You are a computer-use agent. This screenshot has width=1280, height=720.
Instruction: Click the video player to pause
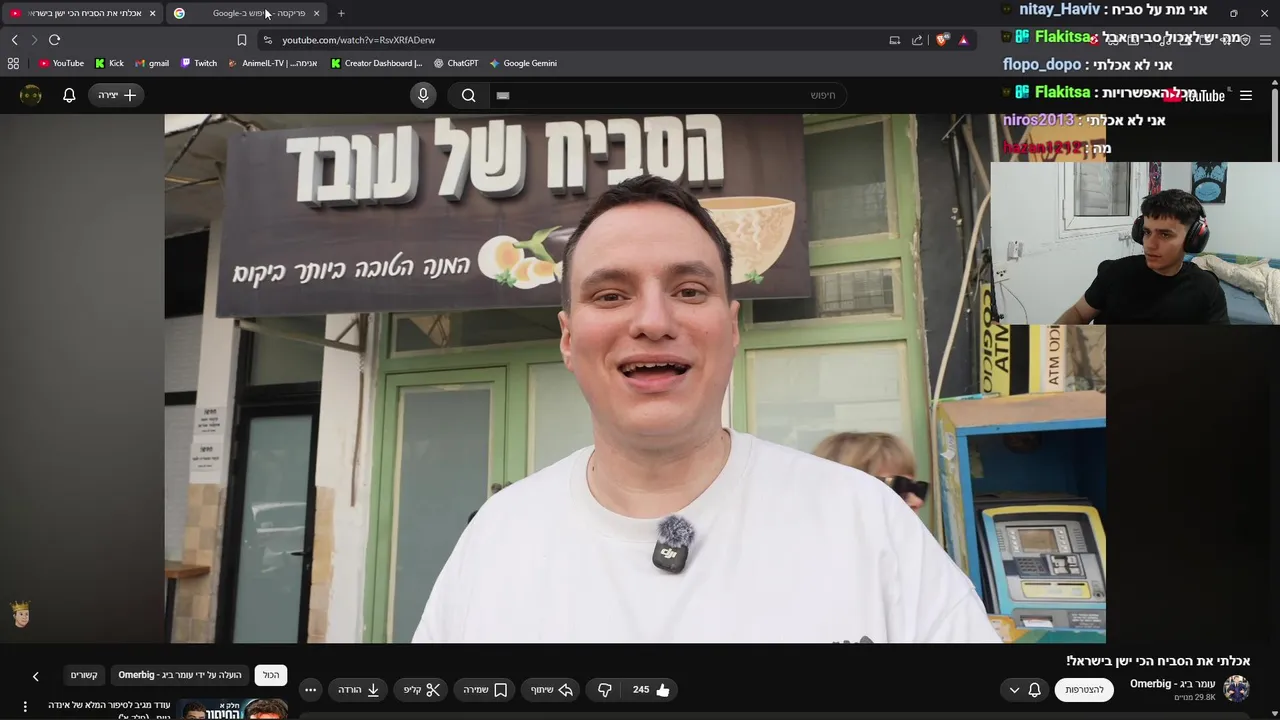tap(635, 378)
